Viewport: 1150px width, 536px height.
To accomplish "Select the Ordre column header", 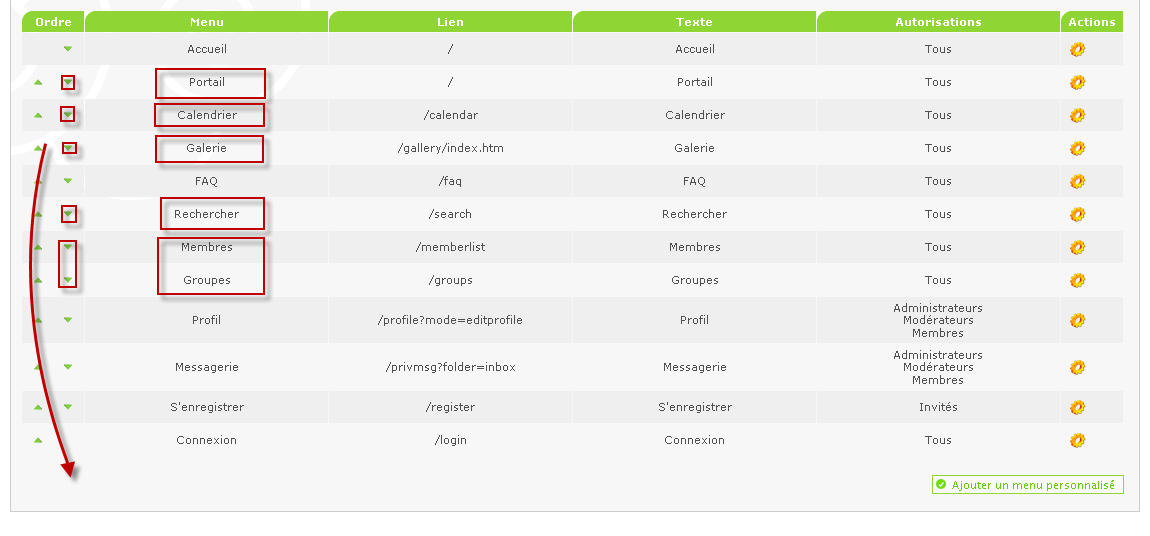I will click(x=54, y=22).
